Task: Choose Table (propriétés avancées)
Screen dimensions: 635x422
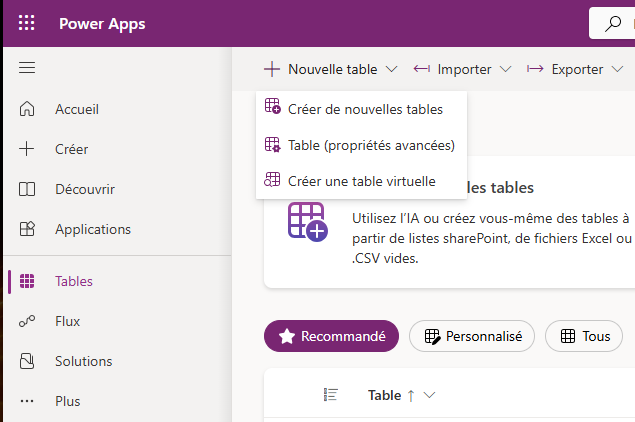Action: click(x=361, y=145)
